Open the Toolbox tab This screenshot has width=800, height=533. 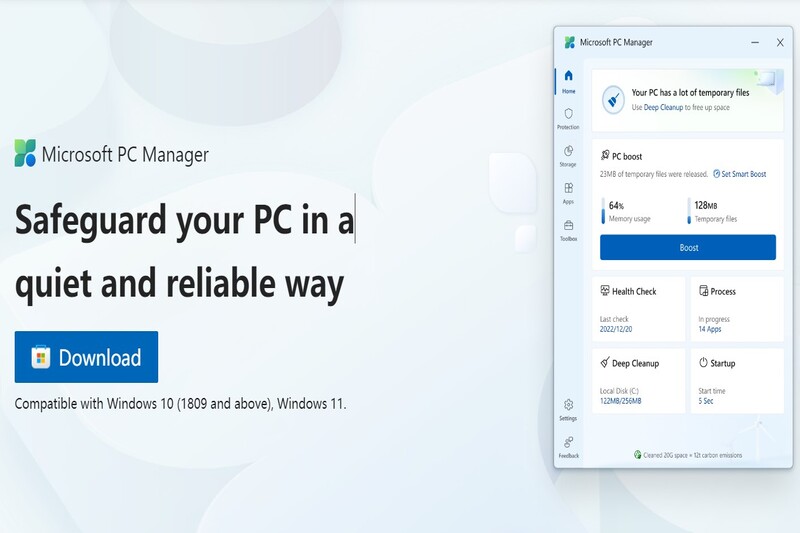[x=568, y=231]
